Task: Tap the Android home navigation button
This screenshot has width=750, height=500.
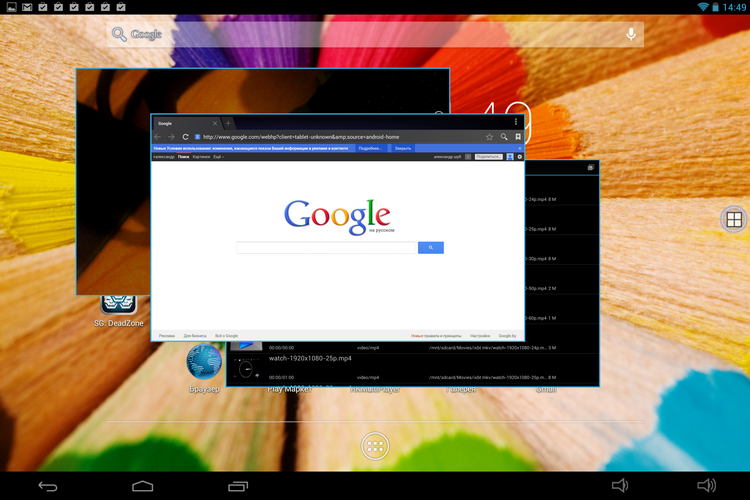Action: 143,486
